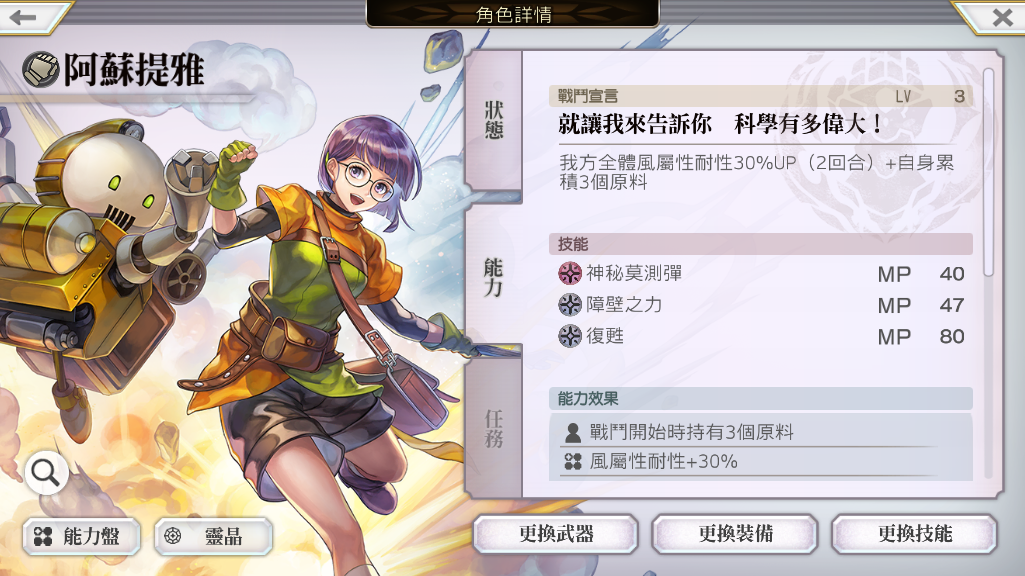Click the 更換技能 button

[915, 534]
